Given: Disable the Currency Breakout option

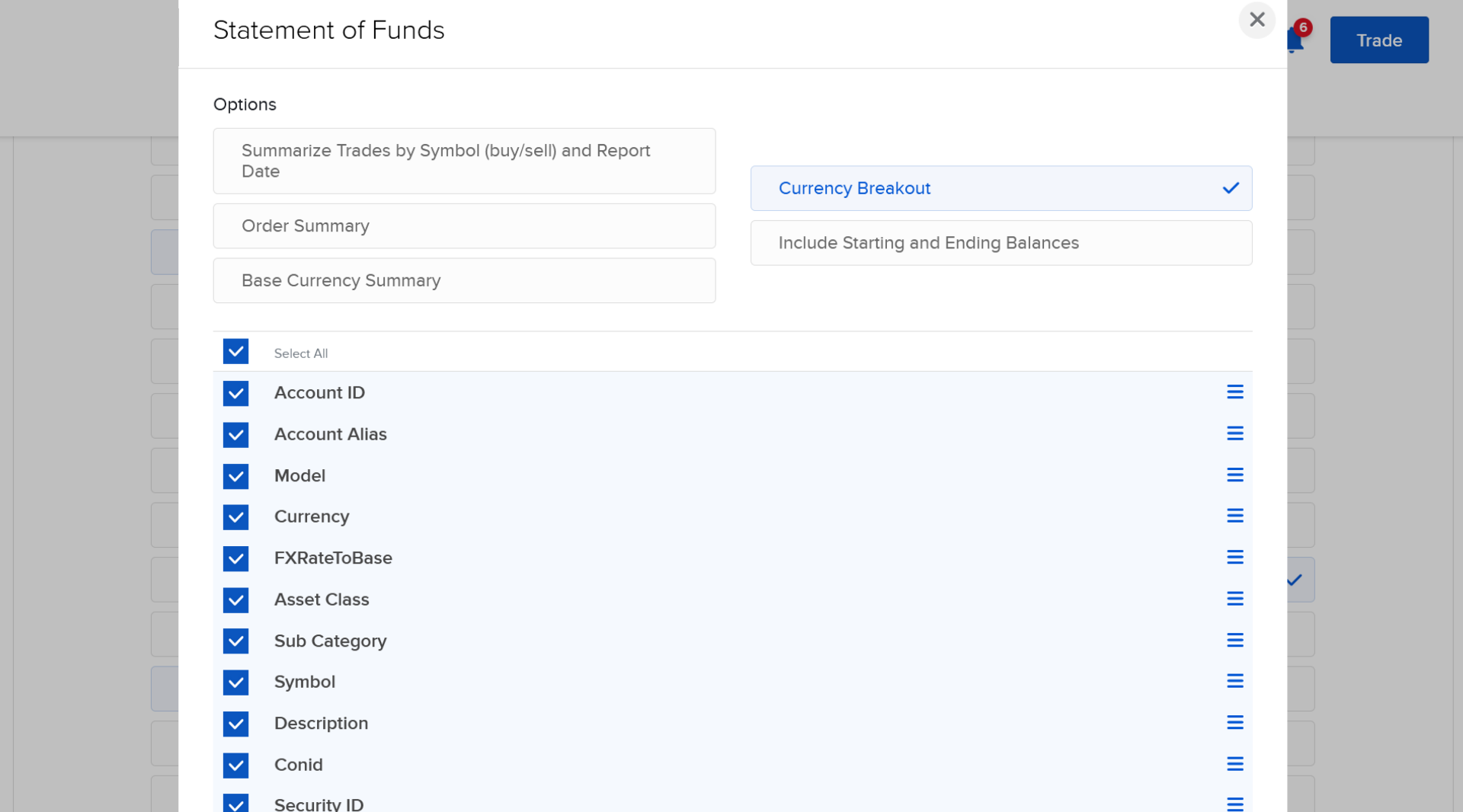Looking at the screenshot, I should coord(1000,188).
